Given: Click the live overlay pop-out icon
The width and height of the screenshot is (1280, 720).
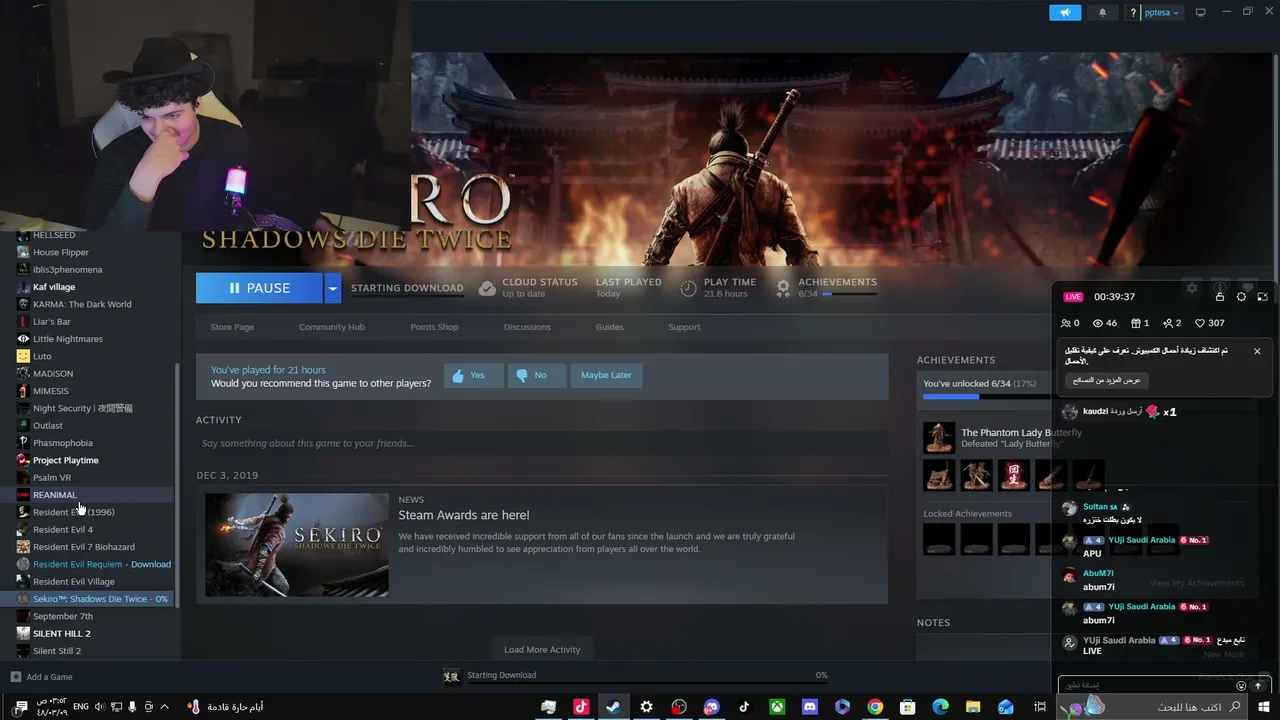Looking at the screenshot, I should pyautogui.click(x=1262, y=297).
